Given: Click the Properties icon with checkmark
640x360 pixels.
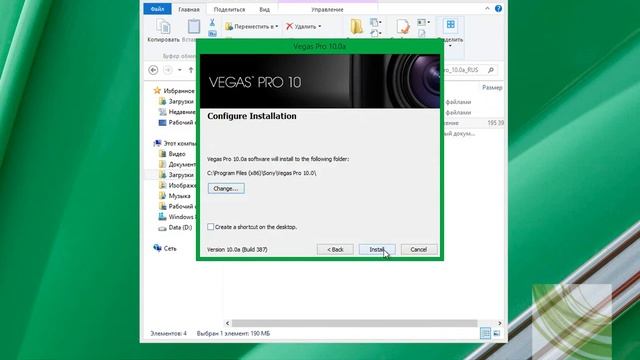Looking at the screenshot, I should pyautogui.click(x=403, y=27).
